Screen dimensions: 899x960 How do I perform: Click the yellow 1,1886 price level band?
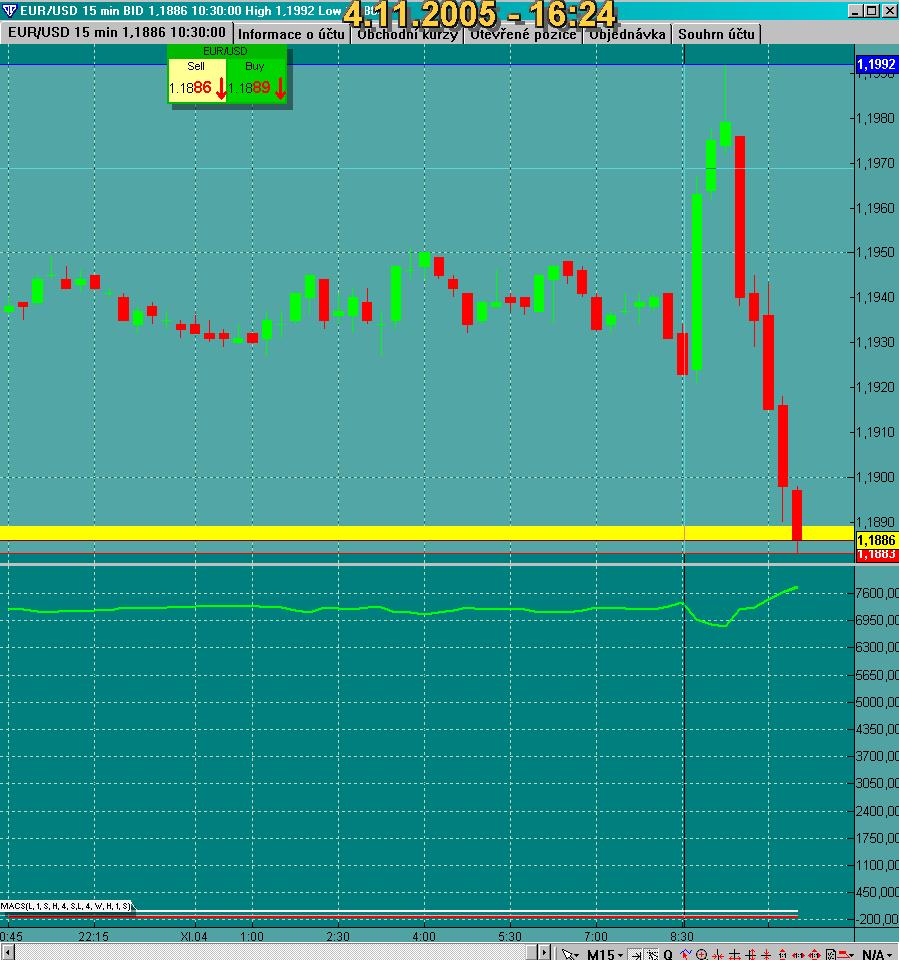coord(427,533)
